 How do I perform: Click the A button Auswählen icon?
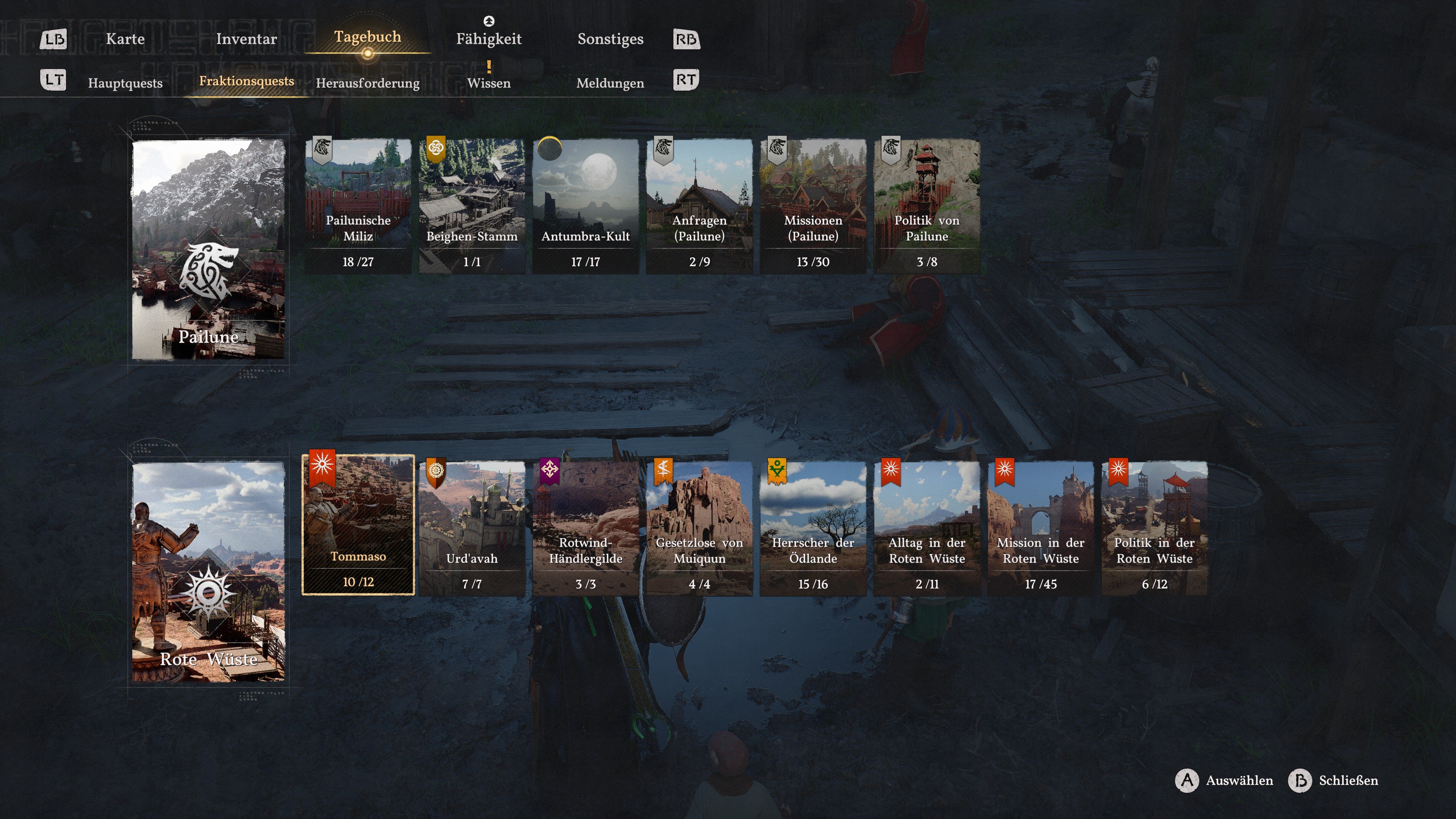1186,781
